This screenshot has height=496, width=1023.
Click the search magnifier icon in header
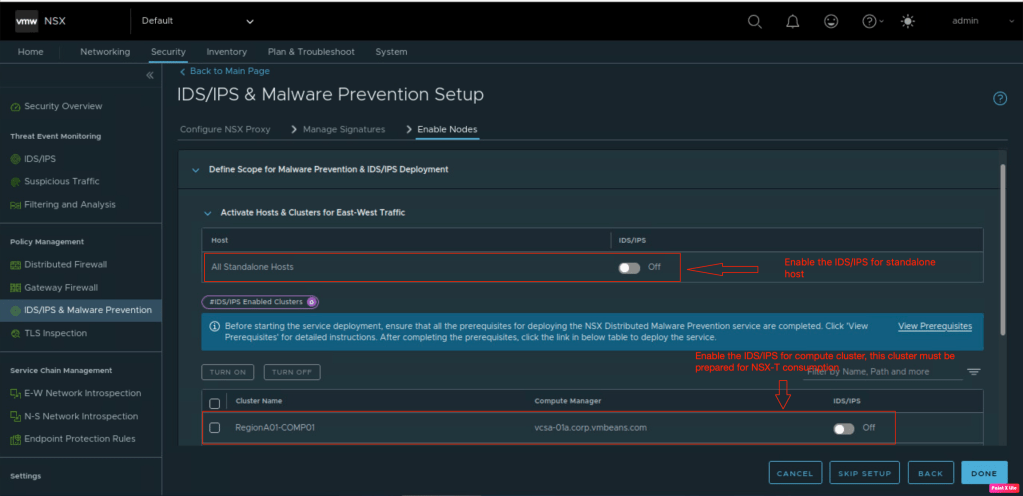coord(755,21)
